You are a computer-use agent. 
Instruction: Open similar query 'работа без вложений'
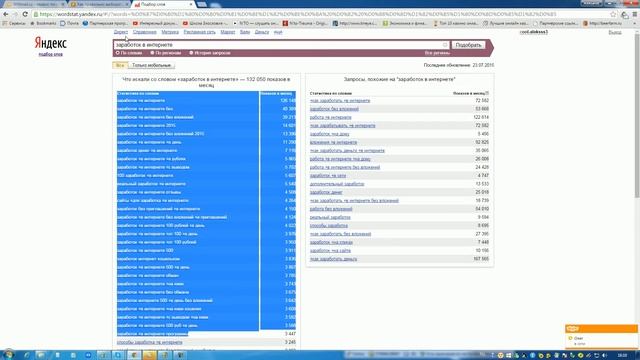point(331,209)
